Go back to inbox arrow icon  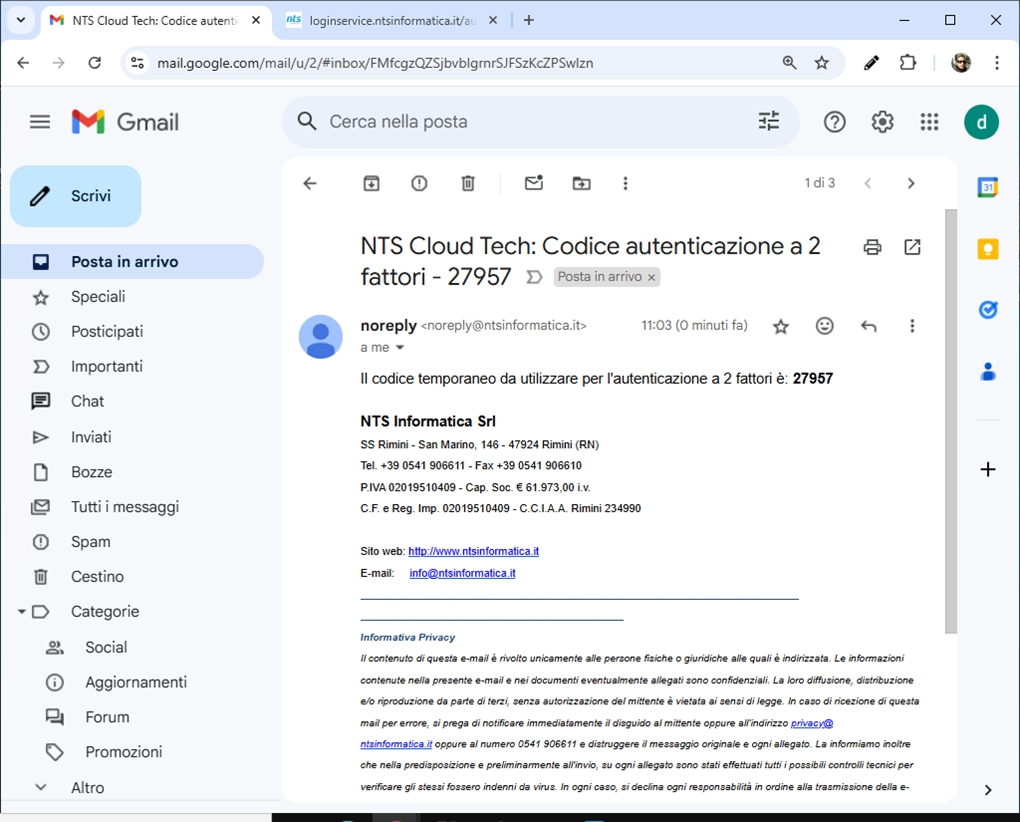310,183
